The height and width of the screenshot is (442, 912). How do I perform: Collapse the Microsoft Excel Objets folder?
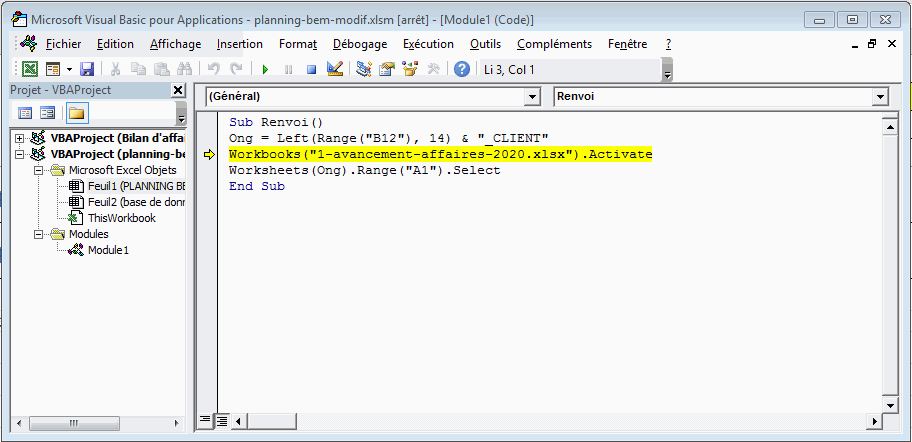[38, 170]
